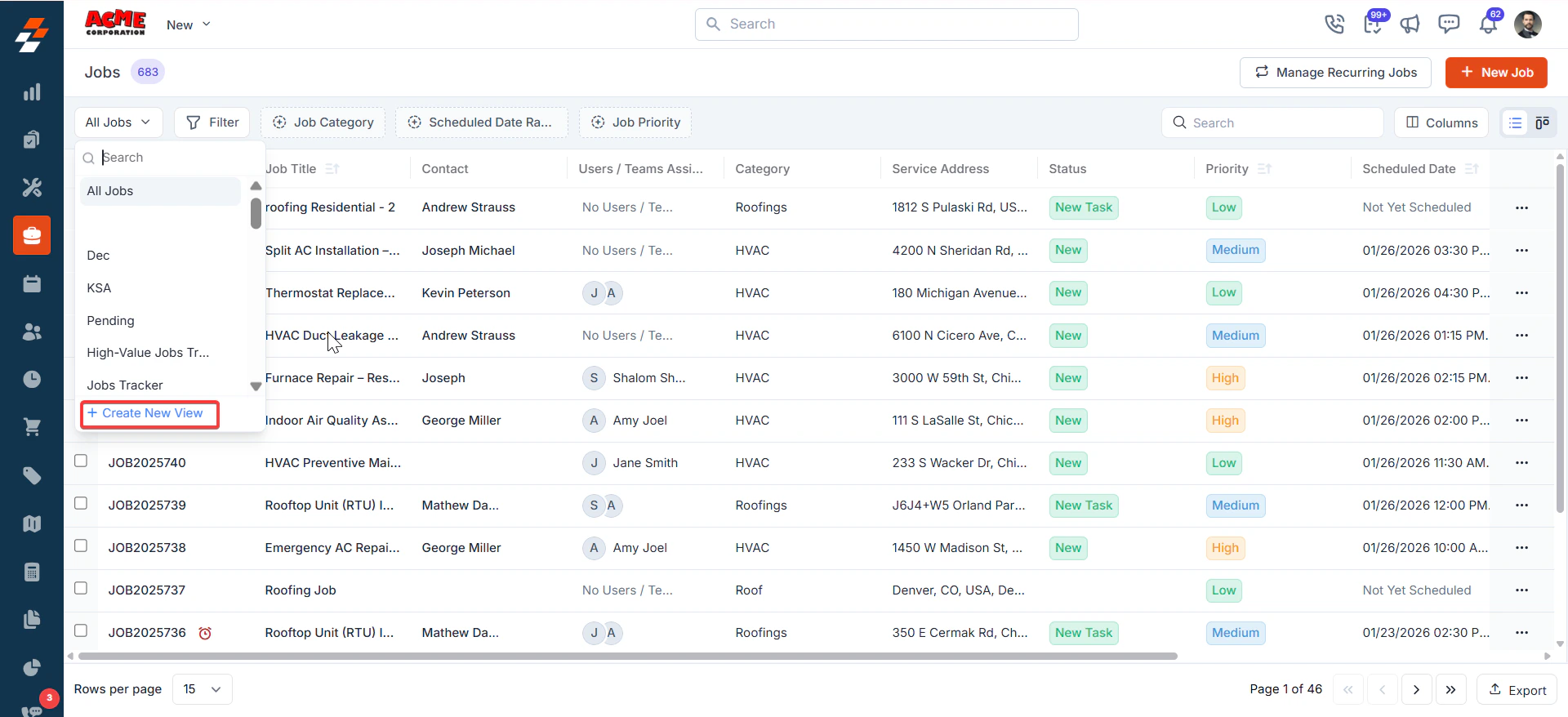This screenshot has height=717, width=1568.
Task: Select the KSA saved view
Action: [x=161, y=288]
